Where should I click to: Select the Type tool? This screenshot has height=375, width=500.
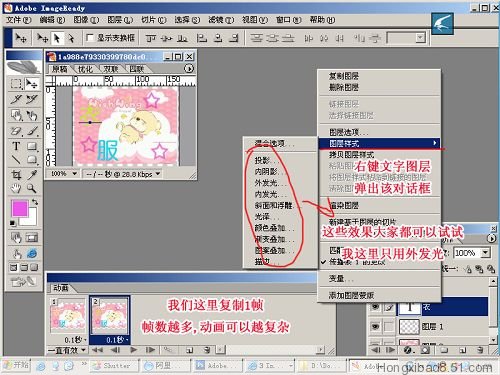16,146
